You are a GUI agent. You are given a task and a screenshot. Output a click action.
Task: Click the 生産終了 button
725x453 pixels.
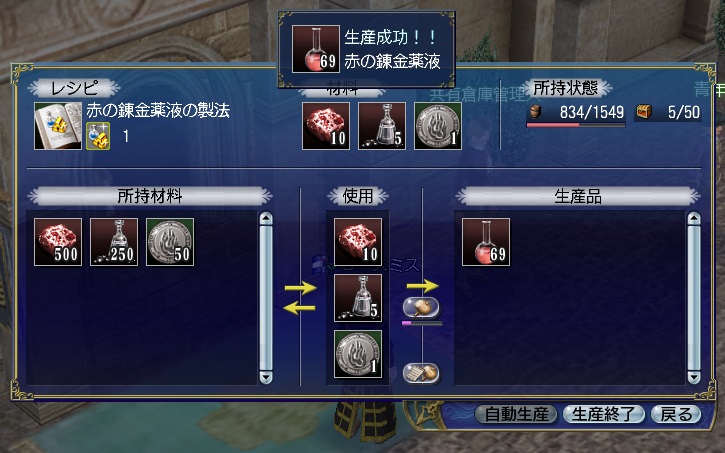[603, 414]
